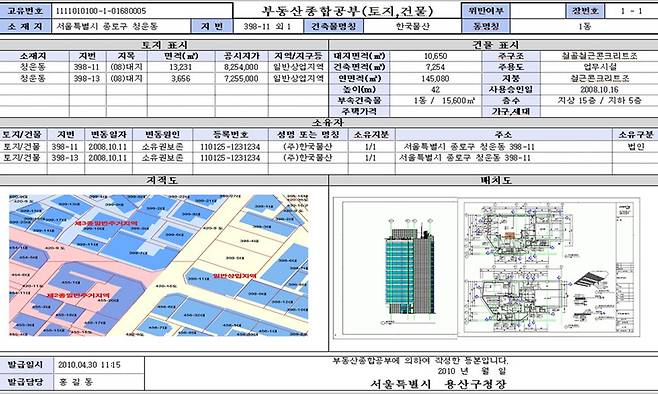Image resolution: width=658 pixels, height=394 pixels.
Task: Click the 토지 표시 section heading
Action: (x=164, y=45)
